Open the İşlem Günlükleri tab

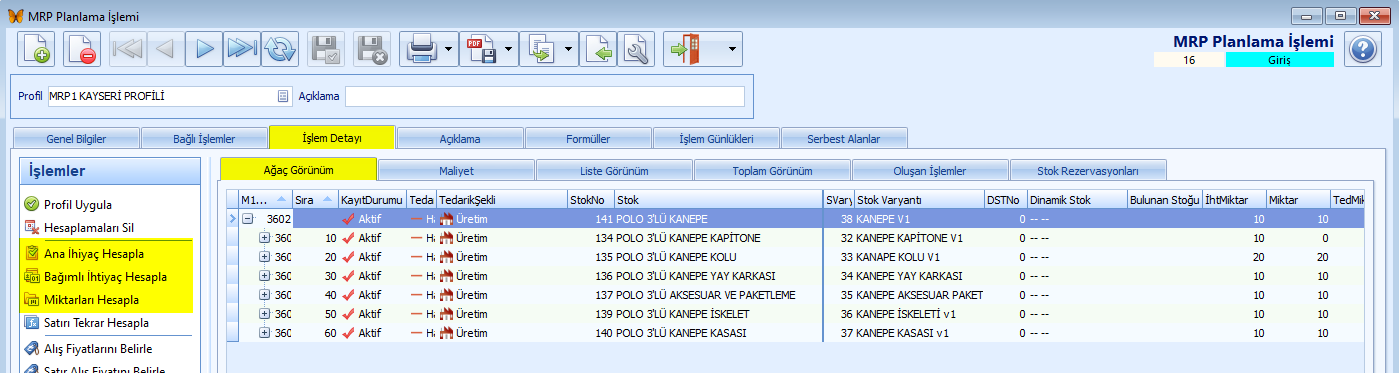pyautogui.click(x=716, y=138)
